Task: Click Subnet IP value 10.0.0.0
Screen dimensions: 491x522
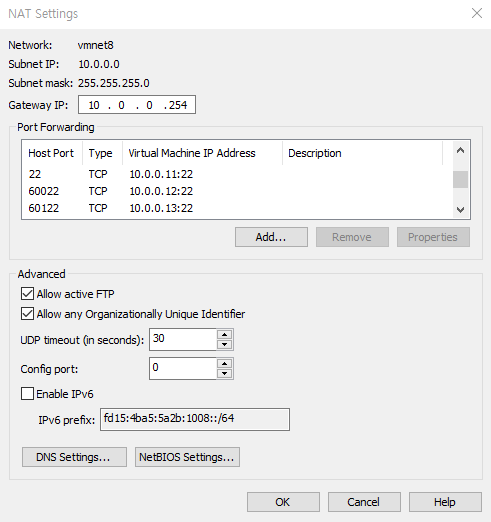Action: [99, 64]
